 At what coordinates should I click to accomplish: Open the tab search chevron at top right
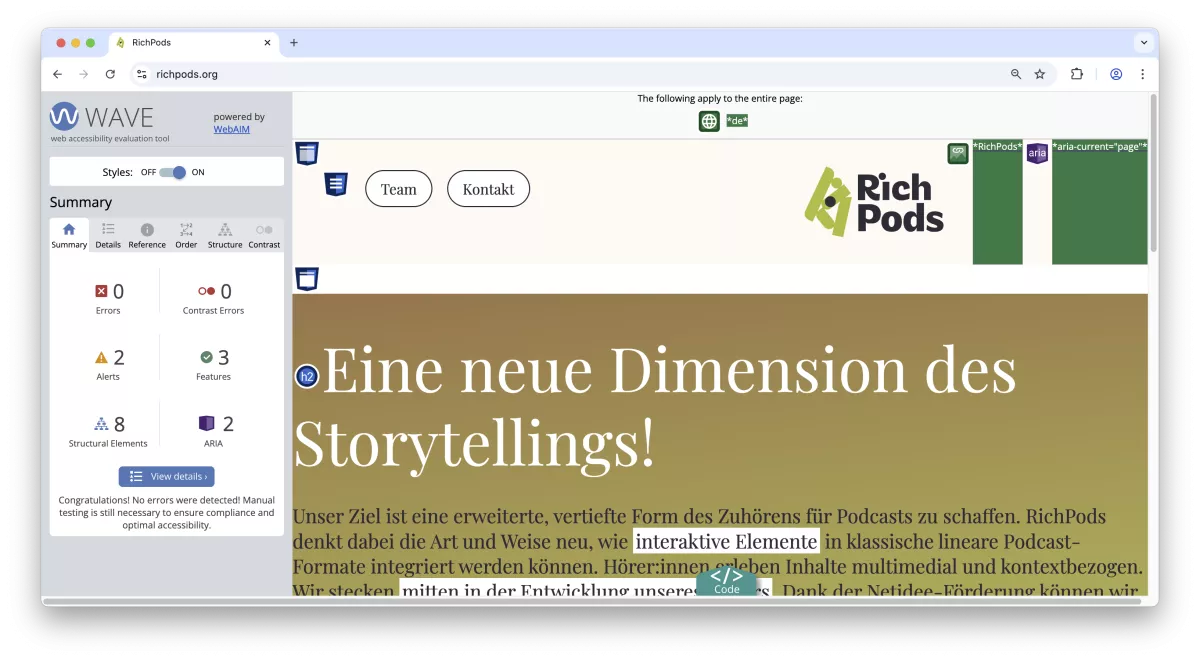(x=1144, y=42)
